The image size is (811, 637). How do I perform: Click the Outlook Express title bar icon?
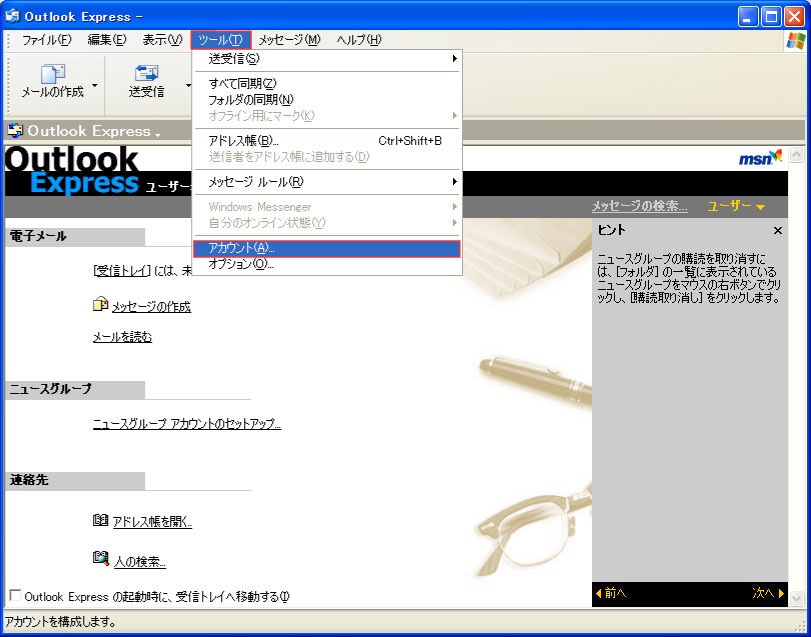13,16
